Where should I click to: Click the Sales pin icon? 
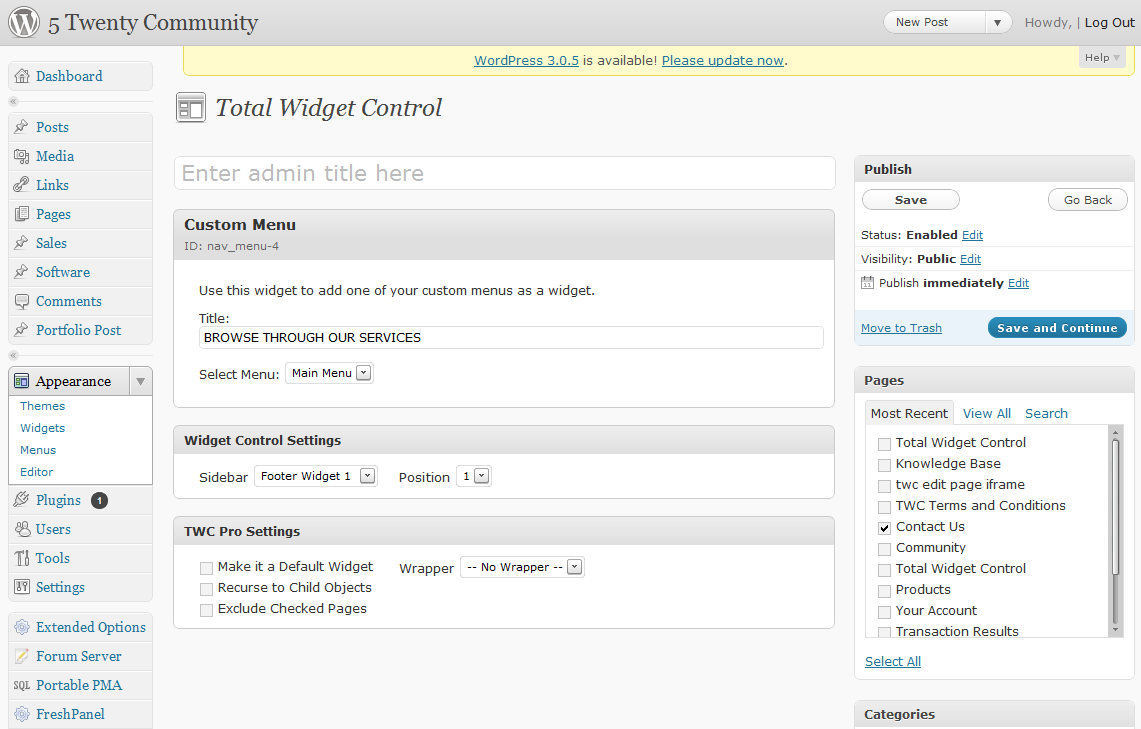pyautogui.click(x=22, y=243)
